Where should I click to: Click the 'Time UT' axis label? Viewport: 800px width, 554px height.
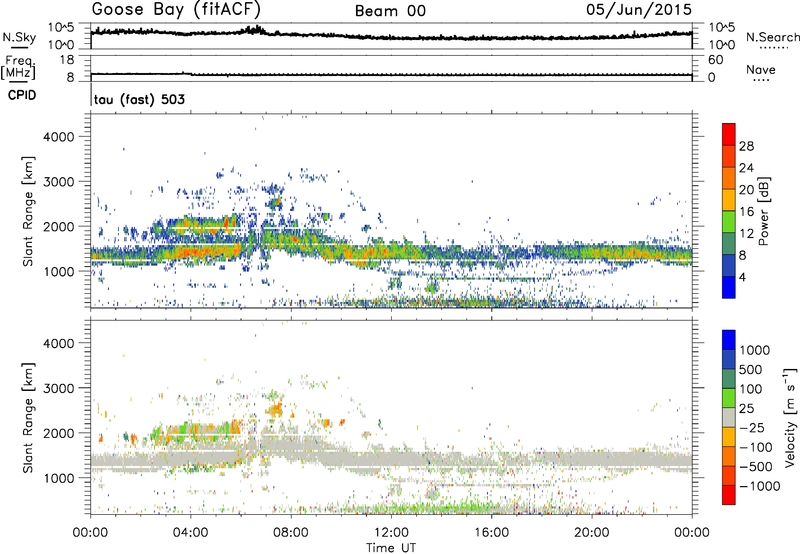[x=391, y=548]
